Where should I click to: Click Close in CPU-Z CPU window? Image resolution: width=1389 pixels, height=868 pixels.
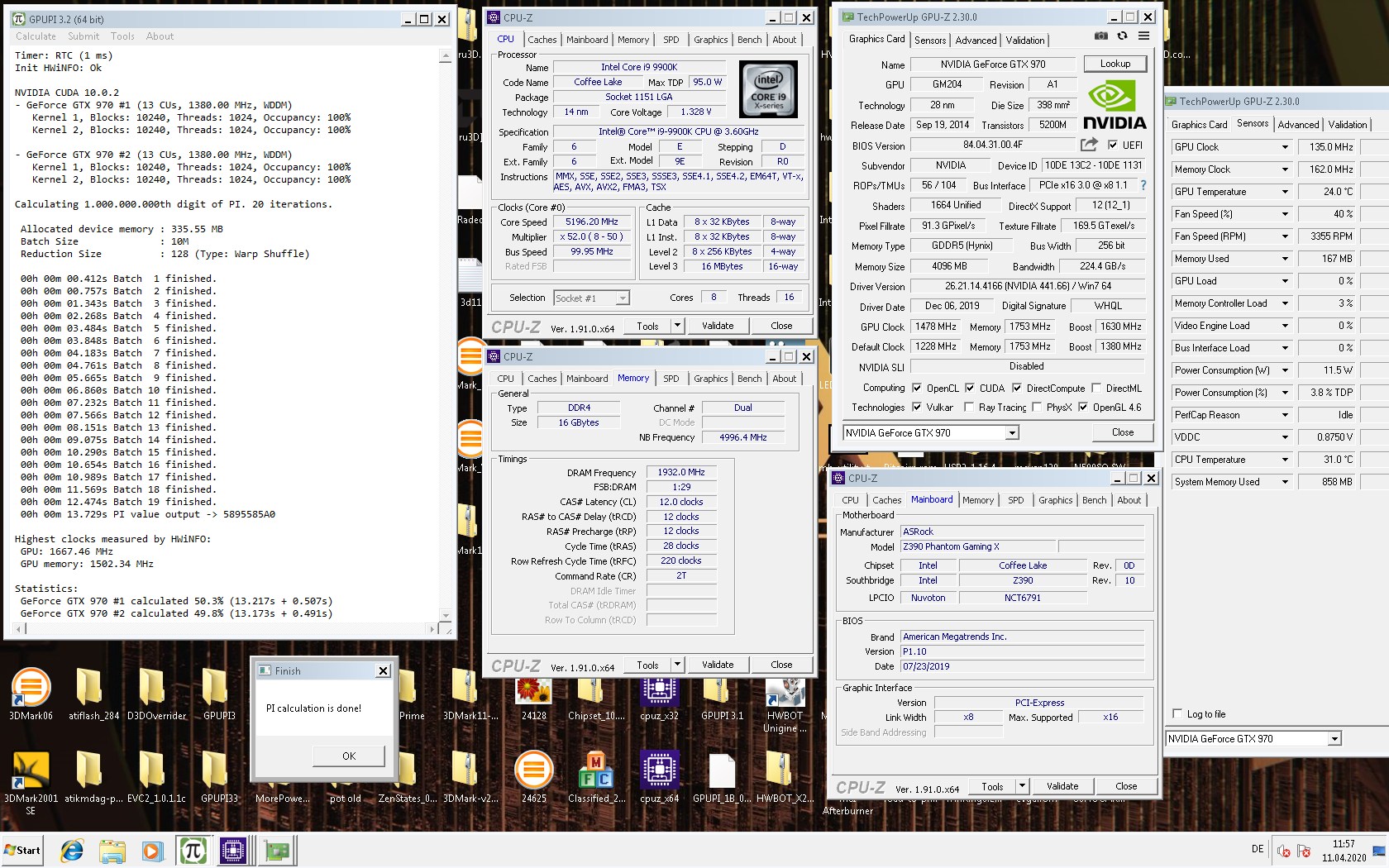point(781,326)
